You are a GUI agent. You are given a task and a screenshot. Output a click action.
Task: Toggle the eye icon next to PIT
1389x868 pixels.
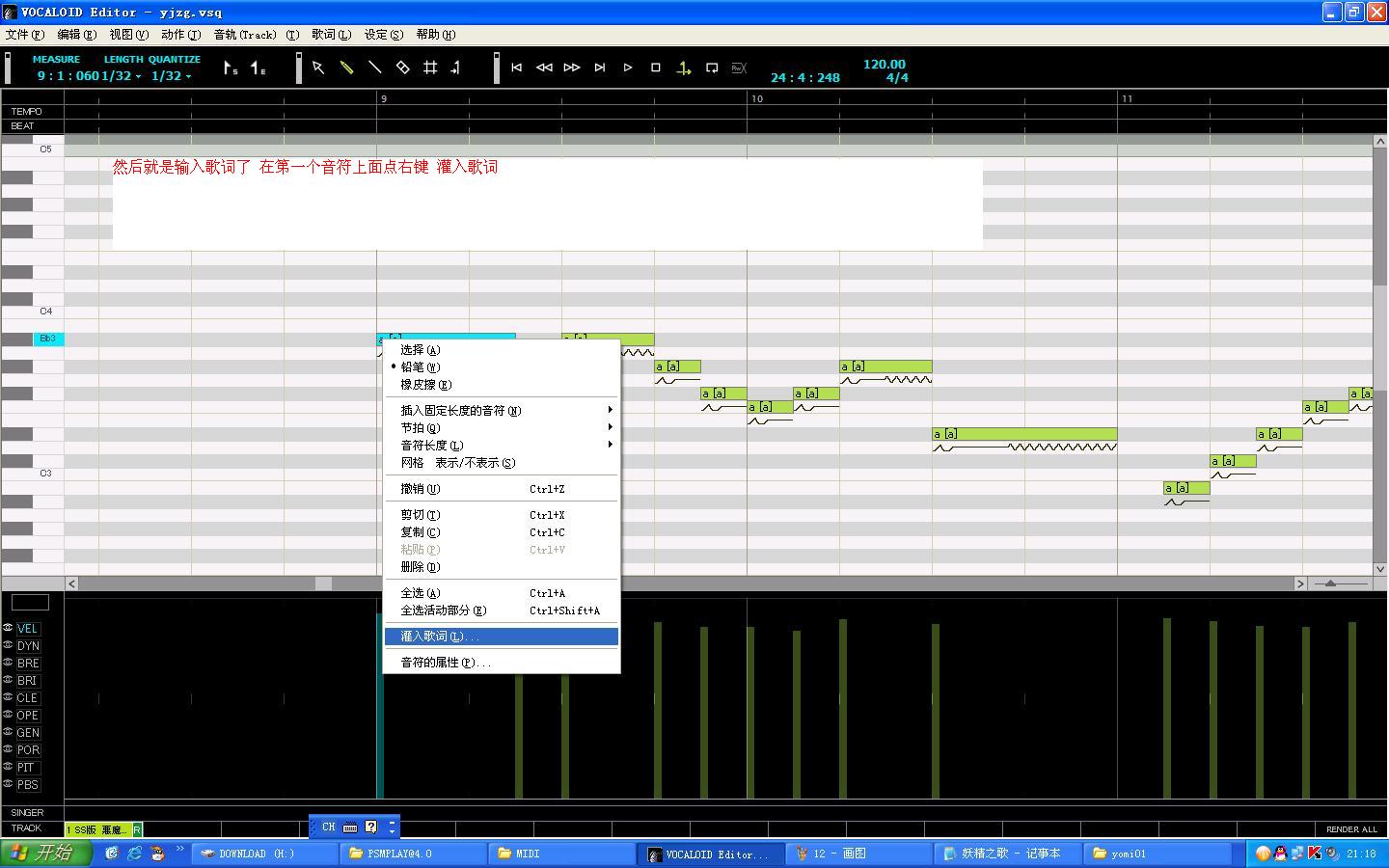(x=8, y=767)
